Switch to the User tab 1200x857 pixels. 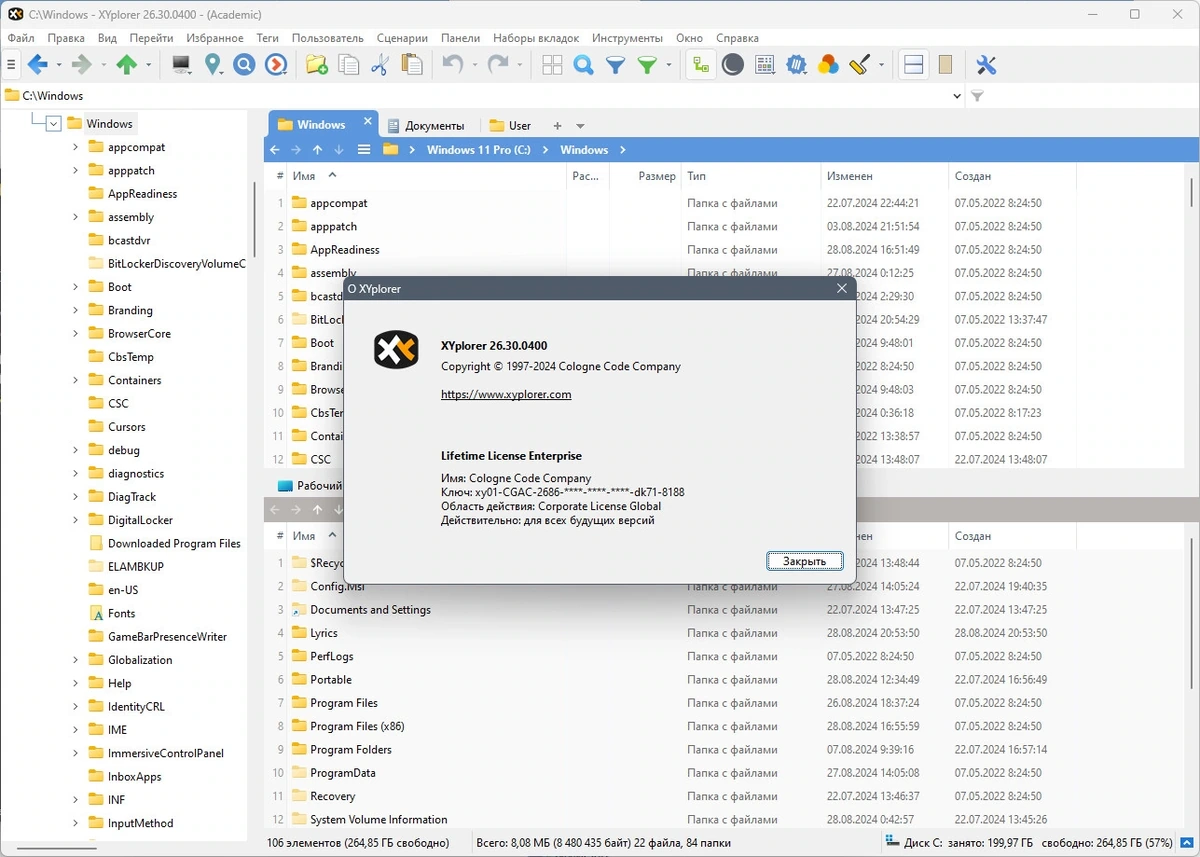click(510, 126)
